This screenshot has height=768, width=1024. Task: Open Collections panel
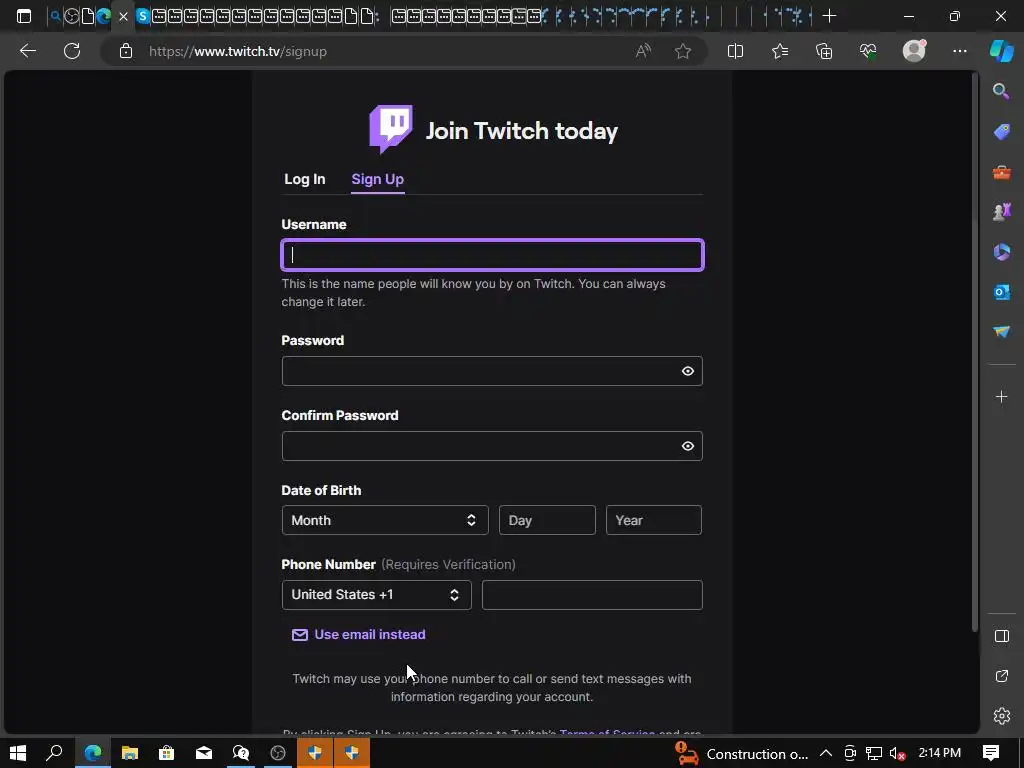pyautogui.click(x=824, y=51)
